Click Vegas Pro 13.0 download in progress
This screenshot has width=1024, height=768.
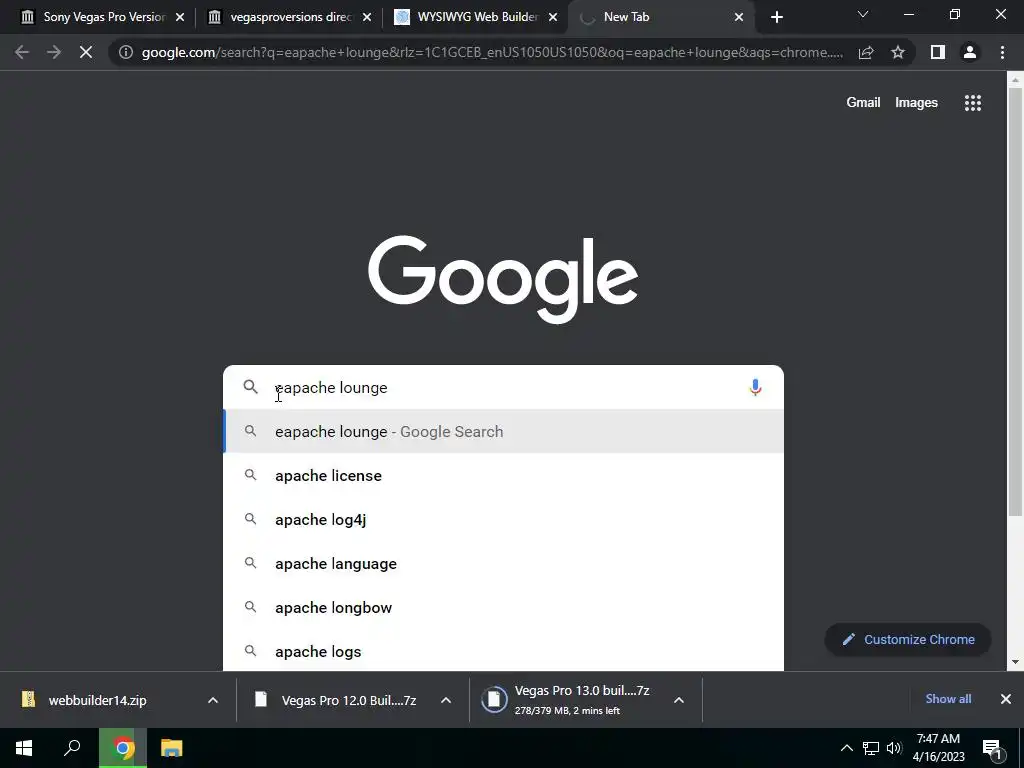point(568,700)
